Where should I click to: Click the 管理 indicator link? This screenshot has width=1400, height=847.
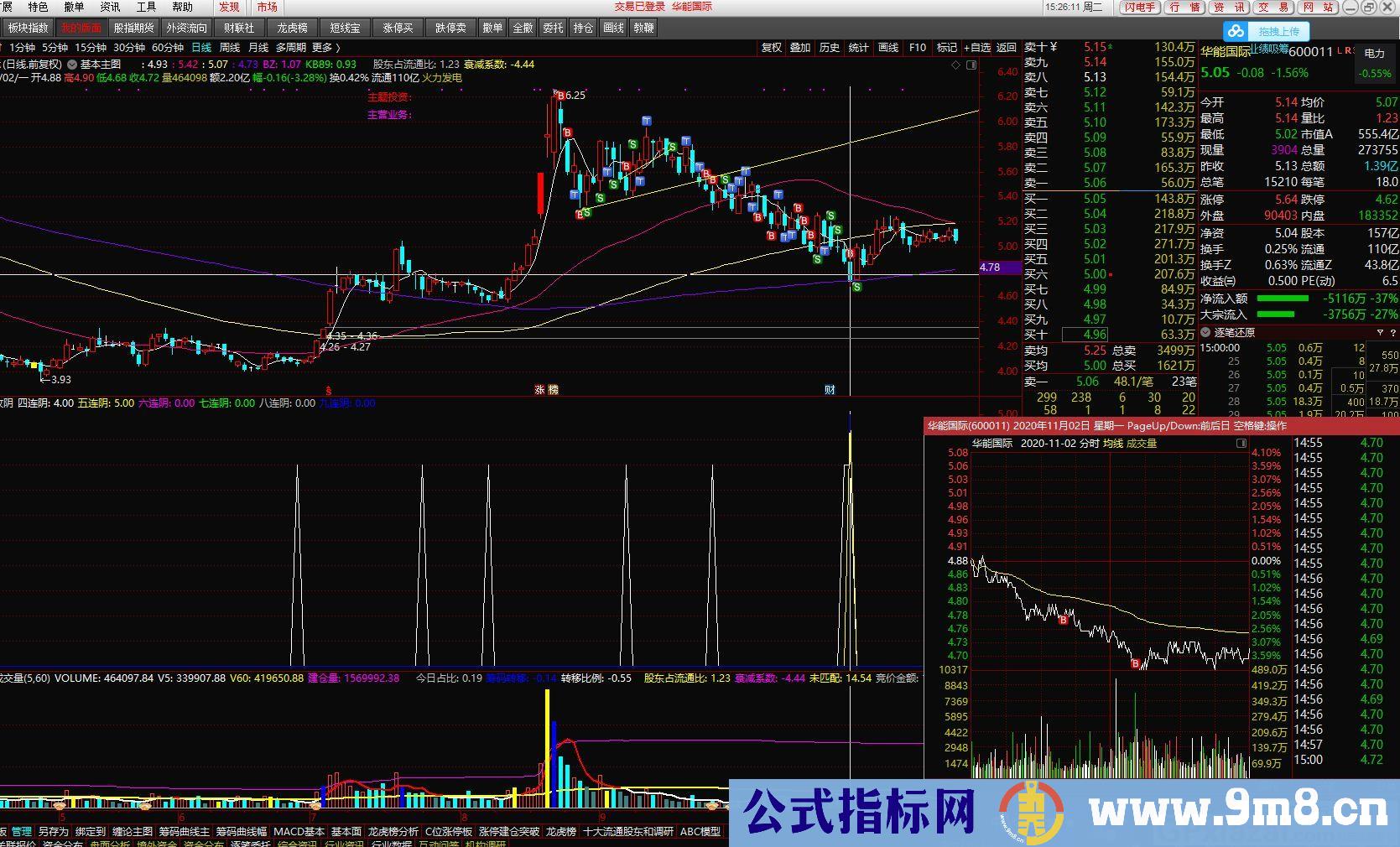click(x=21, y=832)
